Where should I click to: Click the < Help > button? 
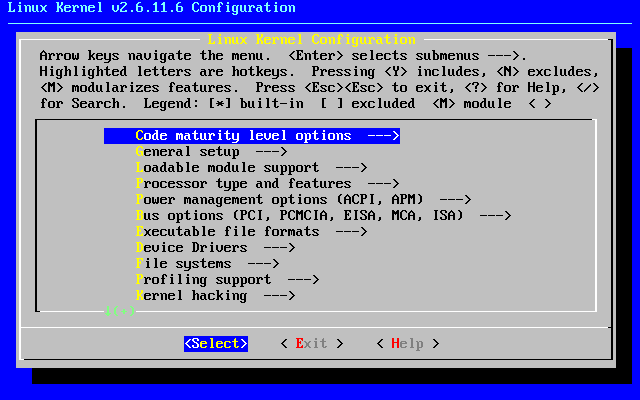tap(407, 344)
